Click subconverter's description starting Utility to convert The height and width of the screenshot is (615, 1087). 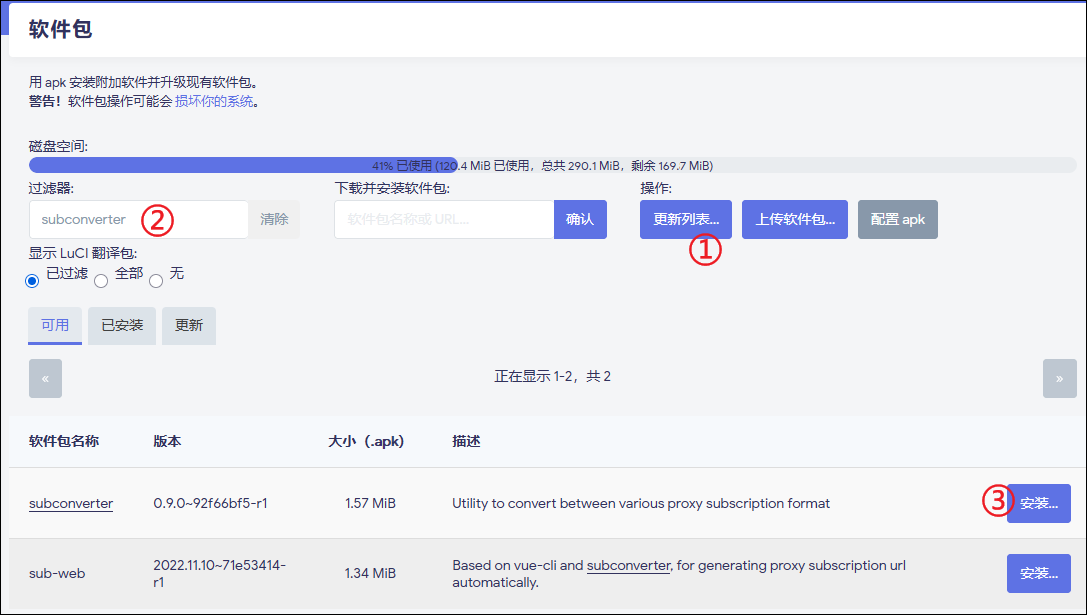coord(641,503)
